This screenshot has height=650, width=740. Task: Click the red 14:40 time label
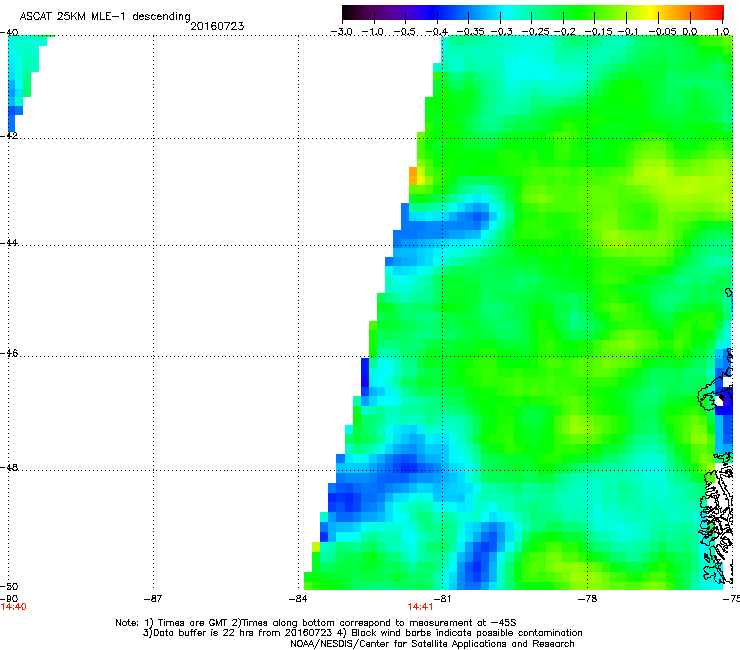coord(14,607)
